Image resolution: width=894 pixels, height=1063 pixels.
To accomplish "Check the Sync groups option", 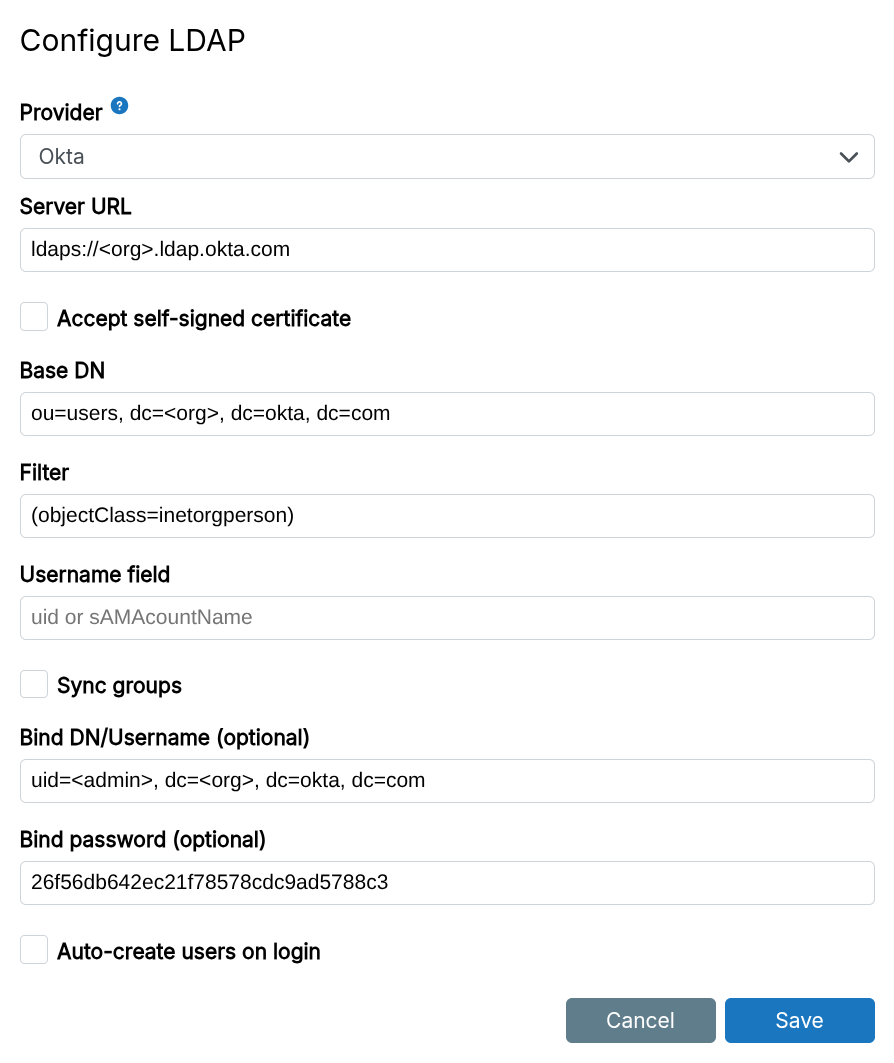I will [34, 684].
